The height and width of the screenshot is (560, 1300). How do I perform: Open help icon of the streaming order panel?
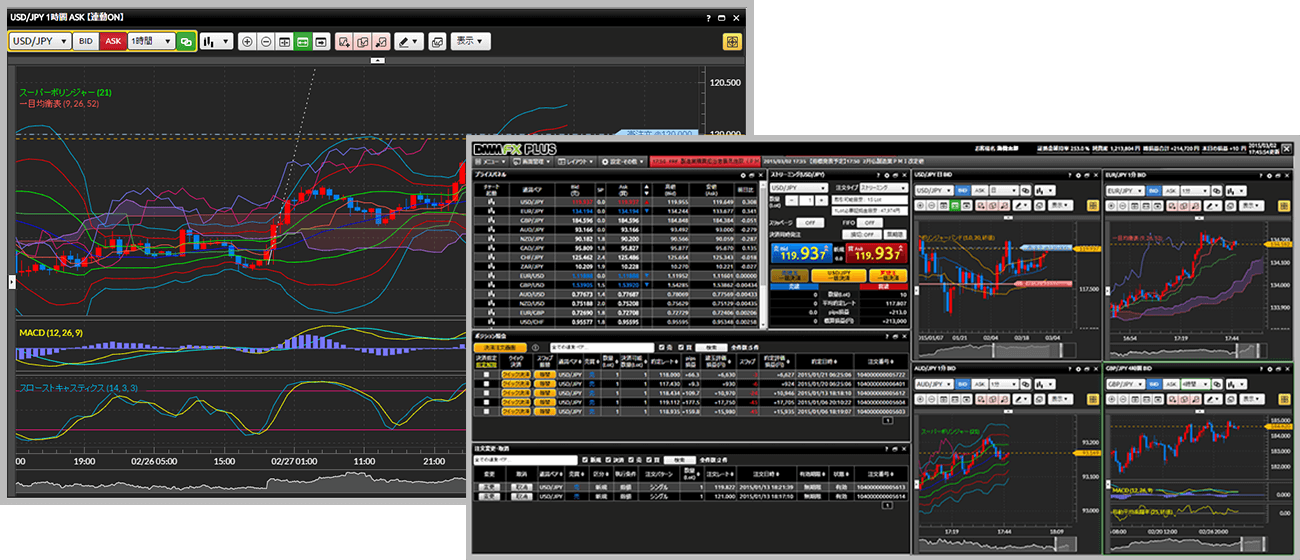(879, 175)
